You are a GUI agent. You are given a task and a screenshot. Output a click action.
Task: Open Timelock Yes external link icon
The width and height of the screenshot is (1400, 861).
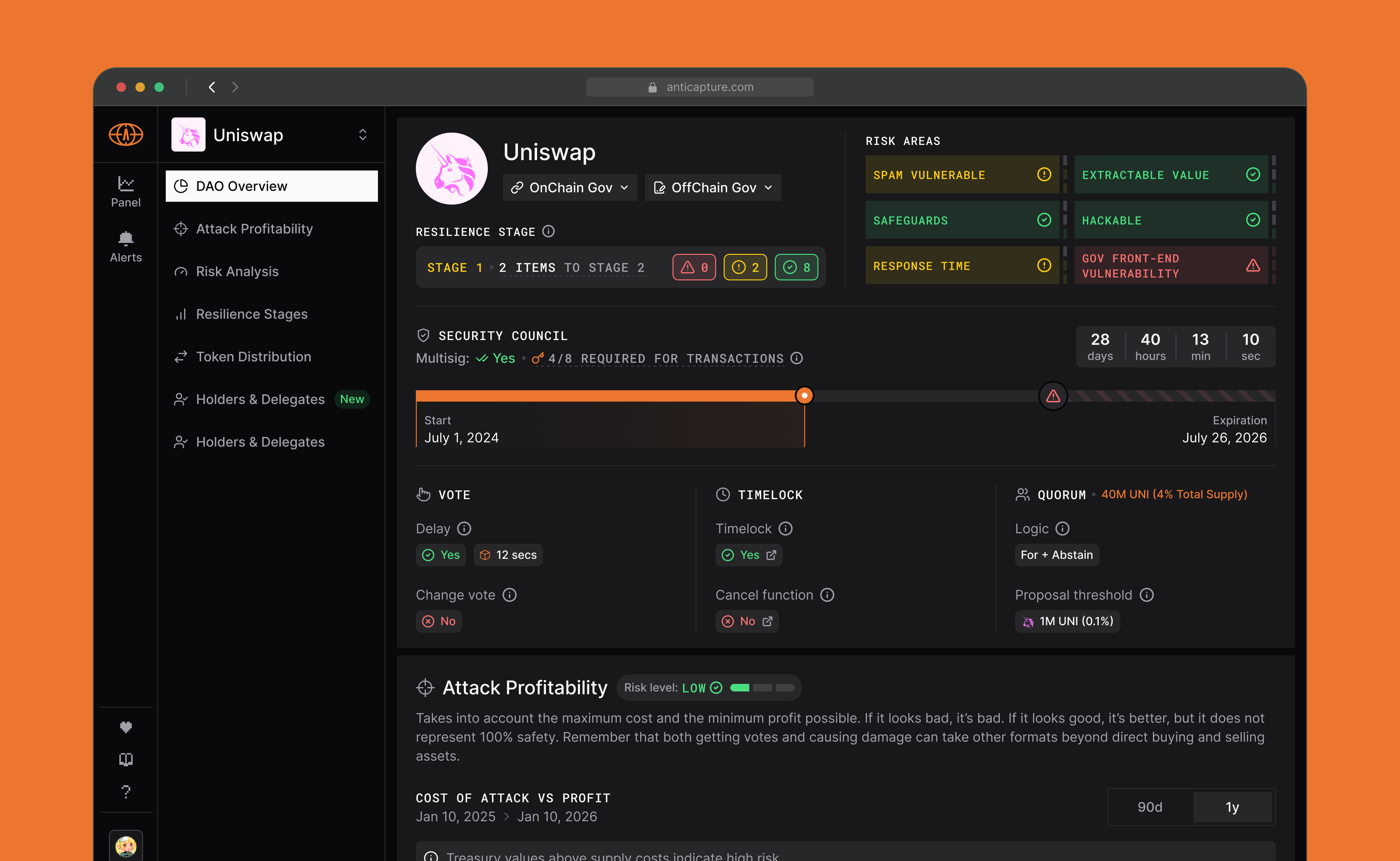pos(771,555)
